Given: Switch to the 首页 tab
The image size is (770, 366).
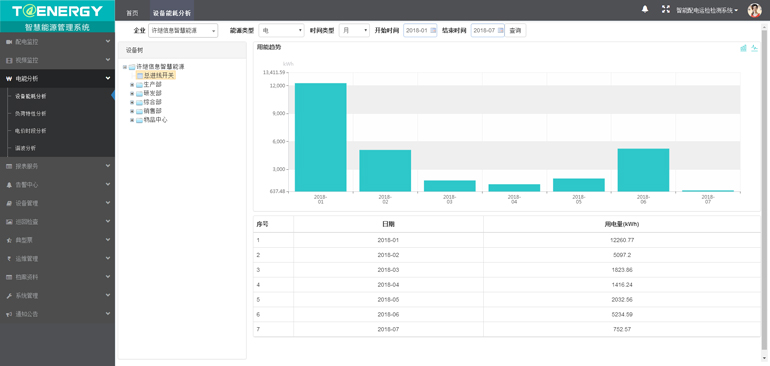Looking at the screenshot, I should point(132,13).
